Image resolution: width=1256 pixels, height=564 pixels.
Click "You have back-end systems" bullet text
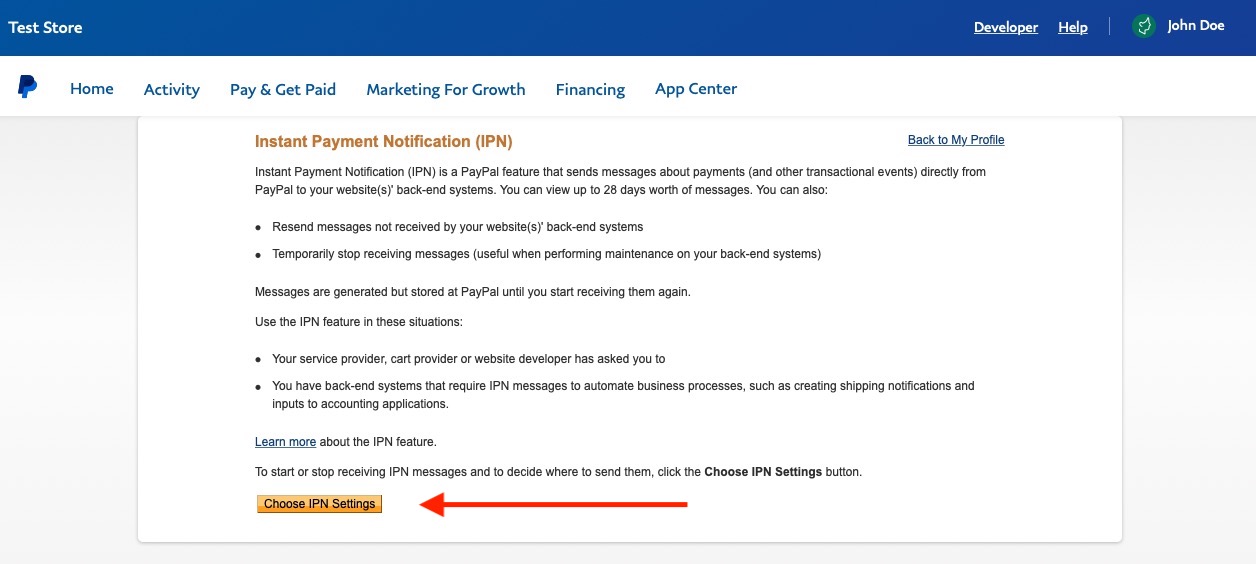coord(623,395)
